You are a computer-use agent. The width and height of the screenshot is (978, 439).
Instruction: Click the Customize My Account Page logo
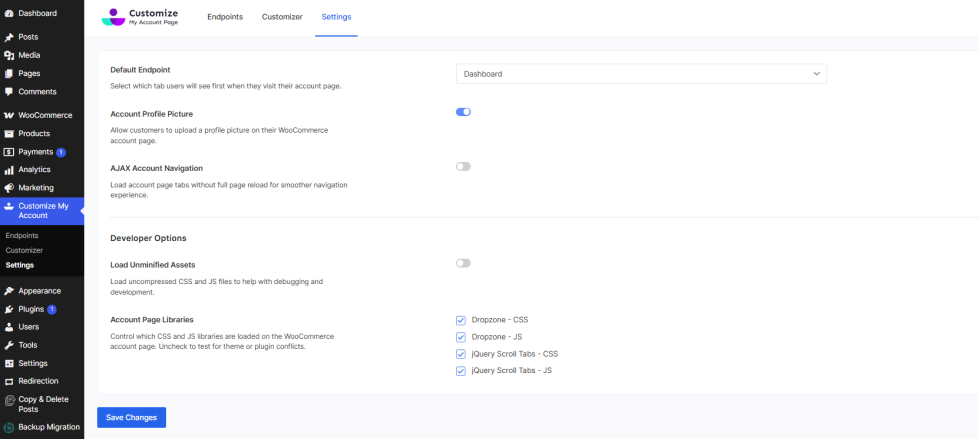pyautogui.click(x=141, y=17)
